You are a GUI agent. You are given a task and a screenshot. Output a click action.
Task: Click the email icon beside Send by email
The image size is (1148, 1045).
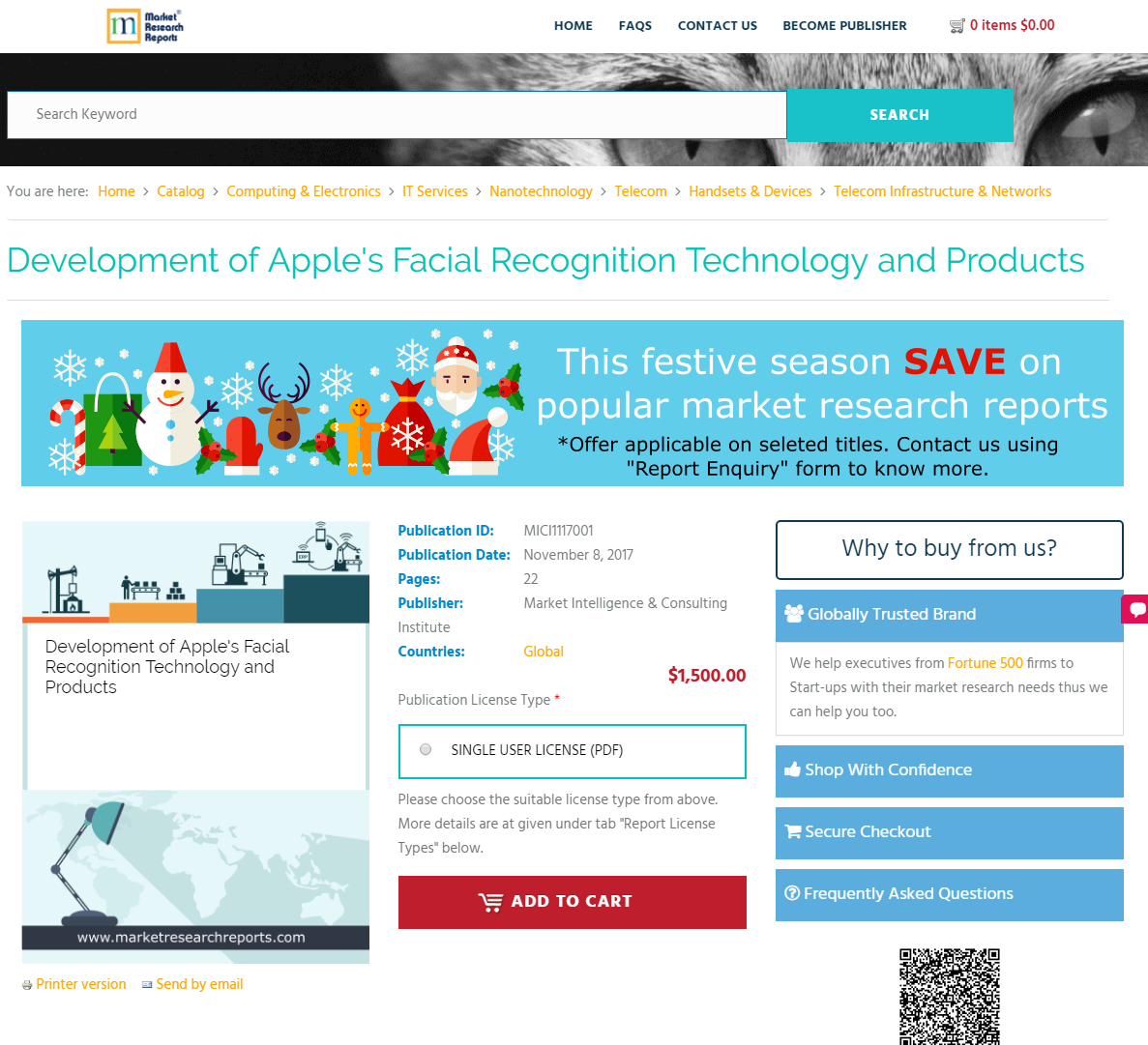coord(147,984)
